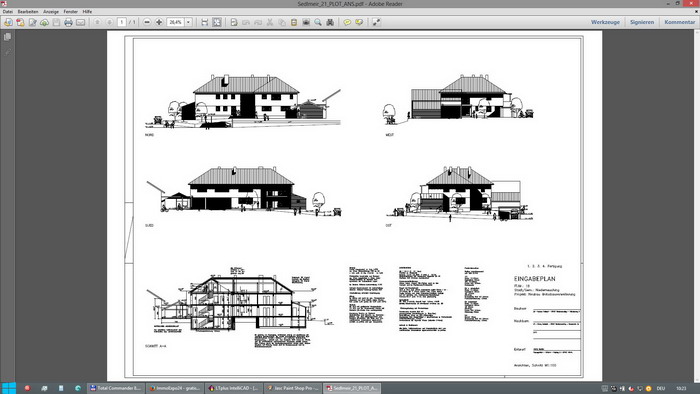
Task: Add a sticky note comment
Action: point(347,22)
